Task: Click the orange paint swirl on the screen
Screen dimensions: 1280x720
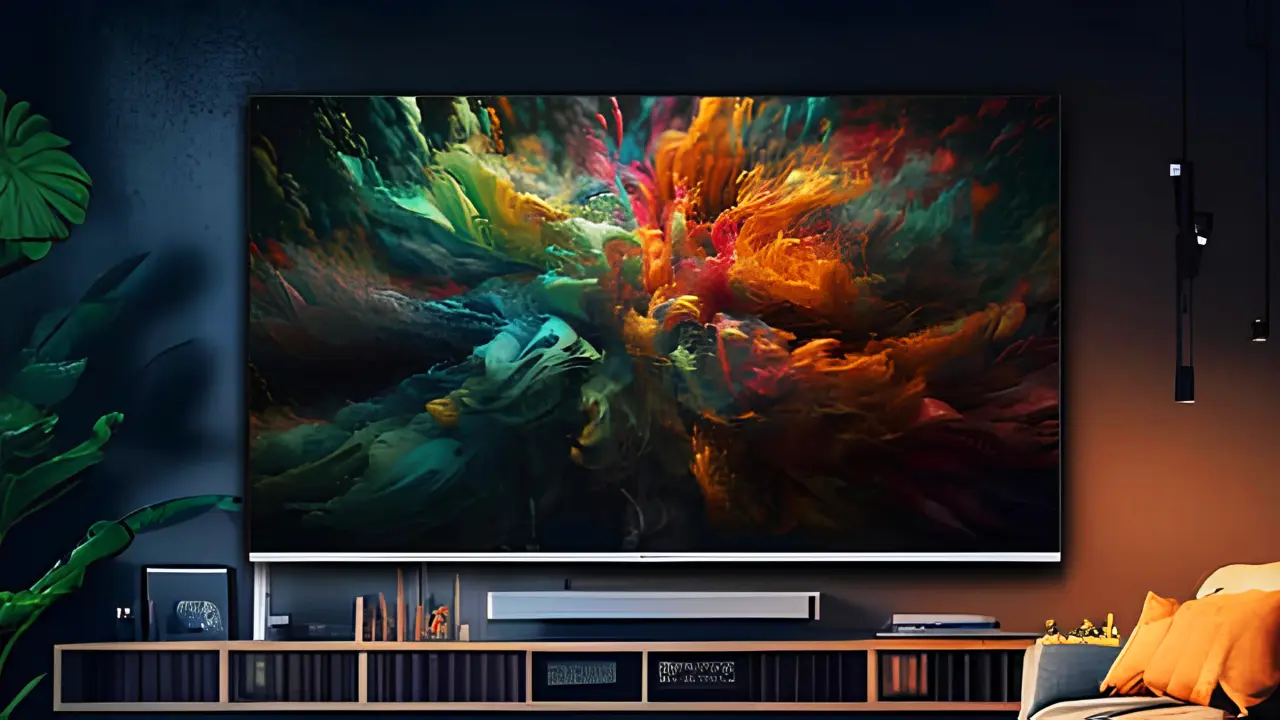Action: (790, 230)
